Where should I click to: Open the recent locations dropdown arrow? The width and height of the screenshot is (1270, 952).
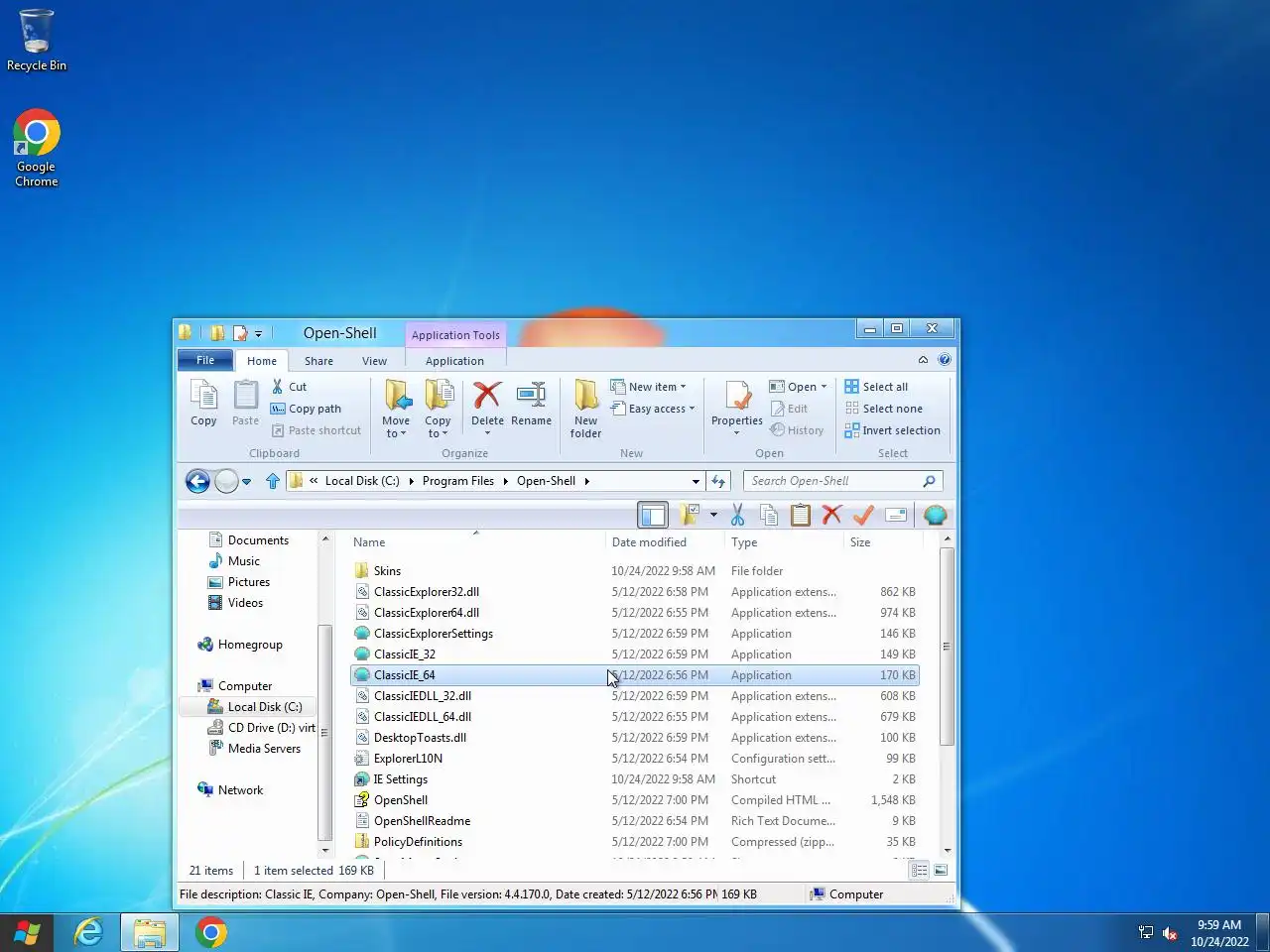(x=246, y=482)
